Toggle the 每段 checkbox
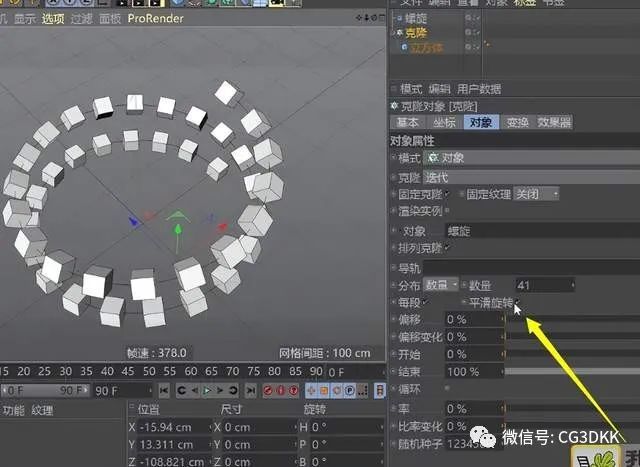Viewport: 640px width, 467px height. pos(425,302)
